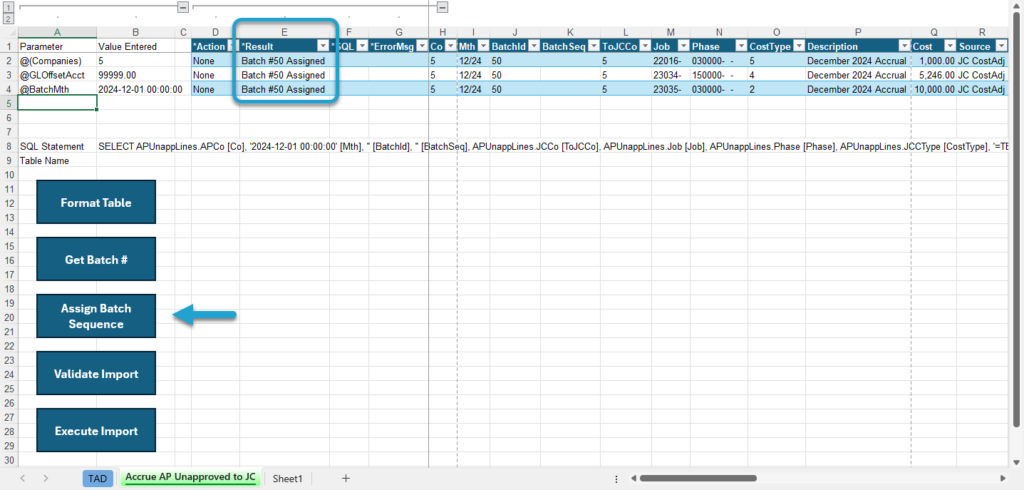Click outline level 1 button
This screenshot has width=1024, height=490.
(x=8, y=7)
